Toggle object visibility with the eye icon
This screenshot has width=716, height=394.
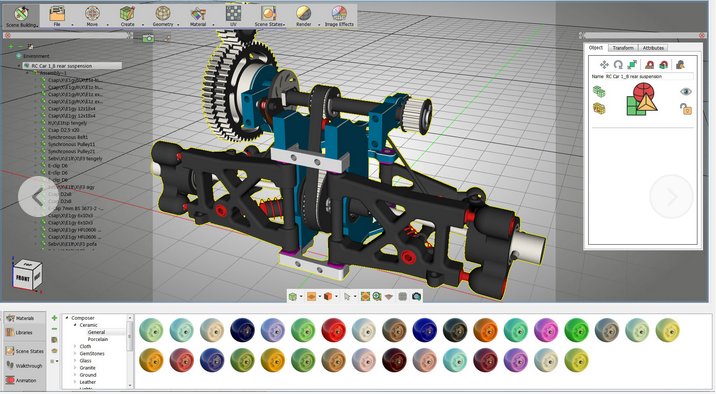pos(685,92)
